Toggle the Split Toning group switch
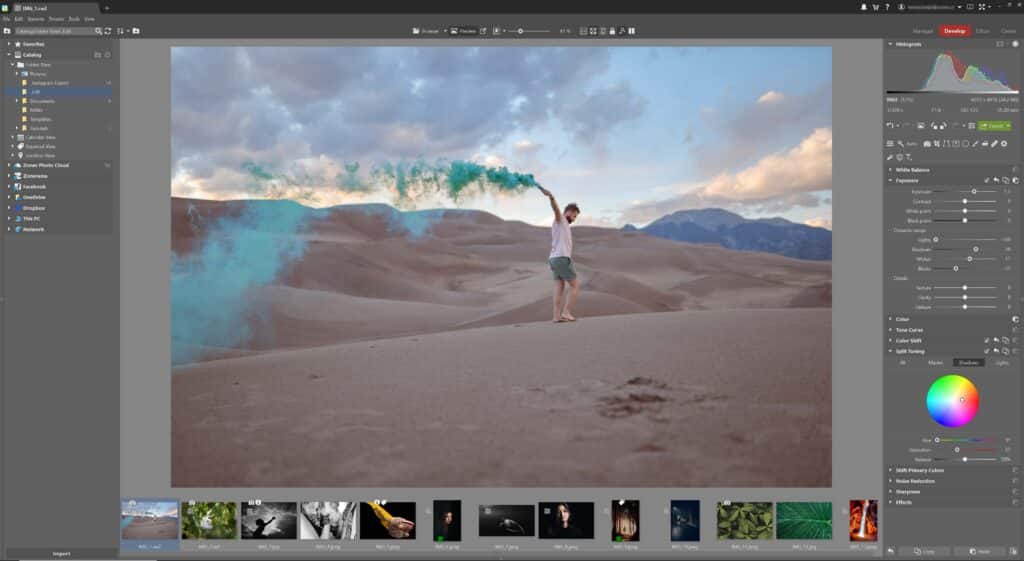 point(1016,351)
